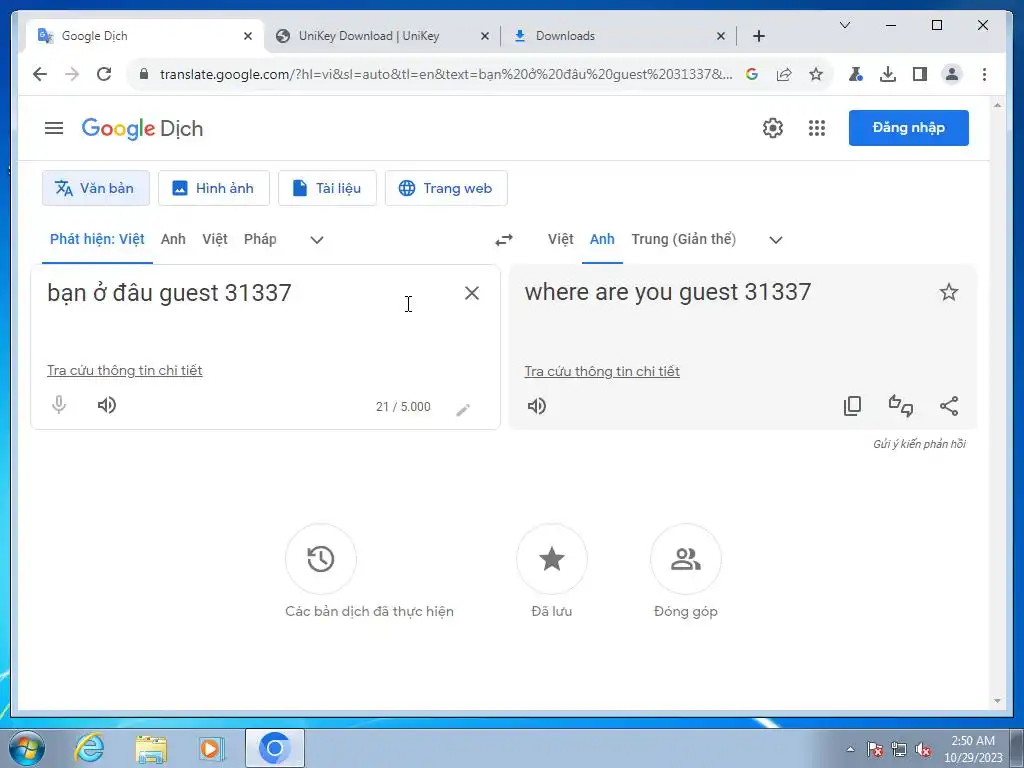Image resolution: width=1024 pixels, height=768 pixels.
Task: Open Windows Media Player from taskbar
Action: 212,748
